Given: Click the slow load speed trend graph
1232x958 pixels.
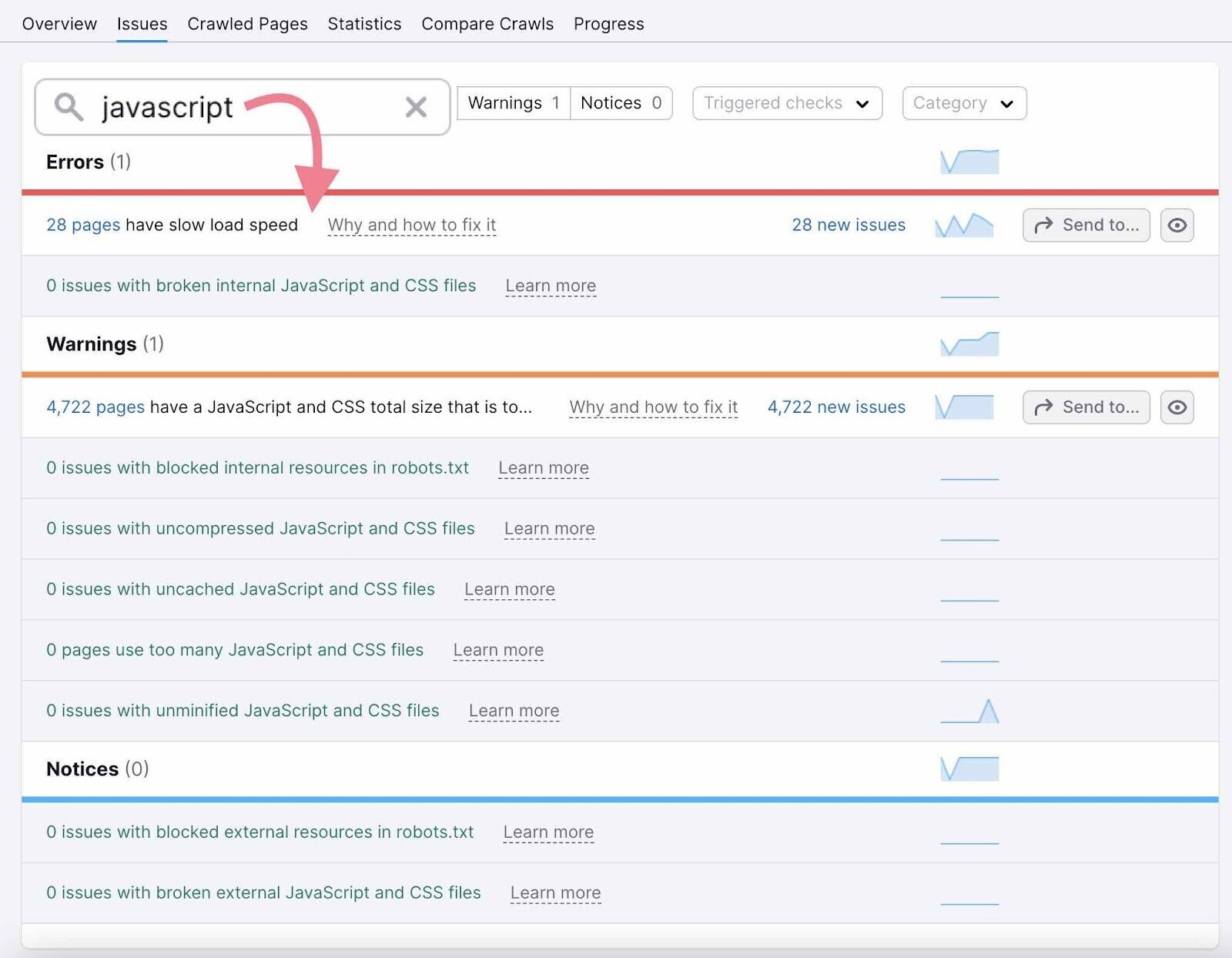Looking at the screenshot, I should pyautogui.click(x=964, y=226).
